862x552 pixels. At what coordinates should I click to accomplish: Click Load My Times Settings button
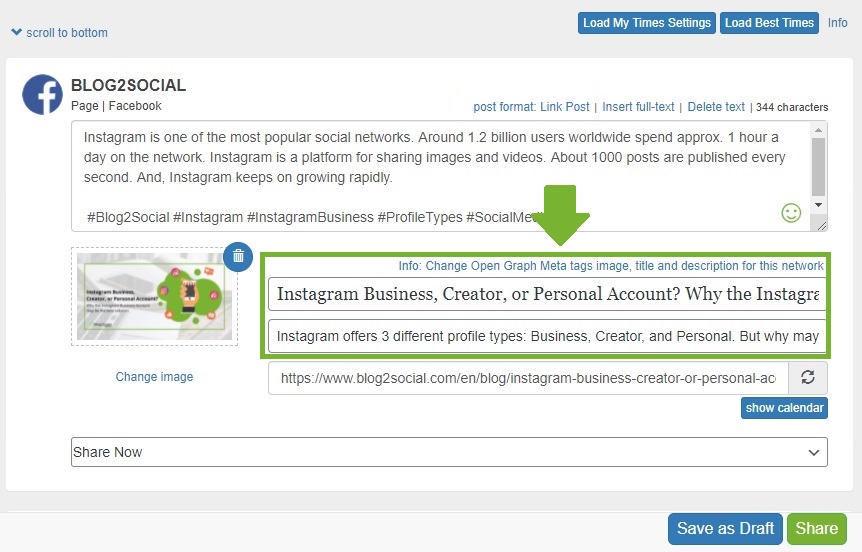646,23
